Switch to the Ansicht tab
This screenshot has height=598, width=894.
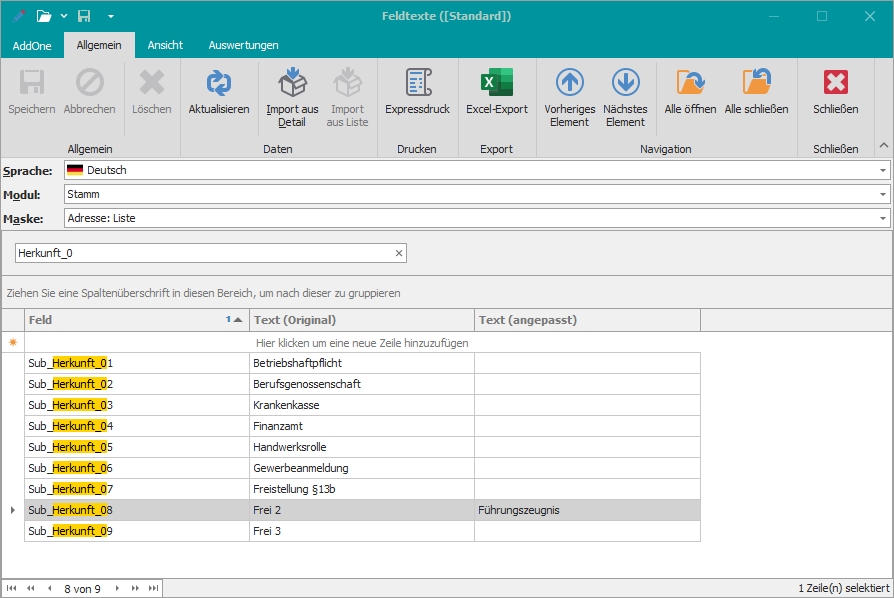(x=165, y=45)
